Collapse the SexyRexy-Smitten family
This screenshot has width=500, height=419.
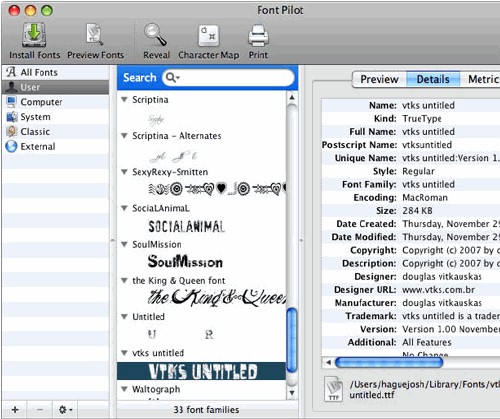point(124,172)
